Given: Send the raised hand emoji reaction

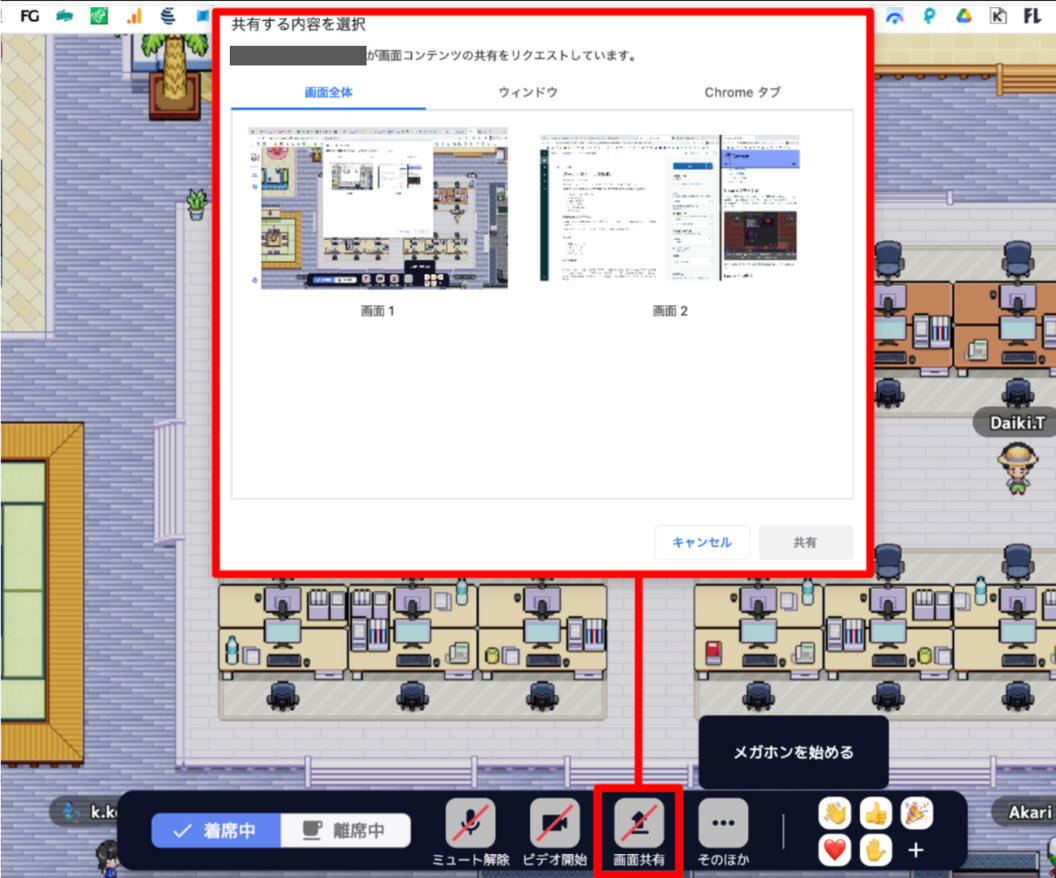Looking at the screenshot, I should [x=876, y=850].
